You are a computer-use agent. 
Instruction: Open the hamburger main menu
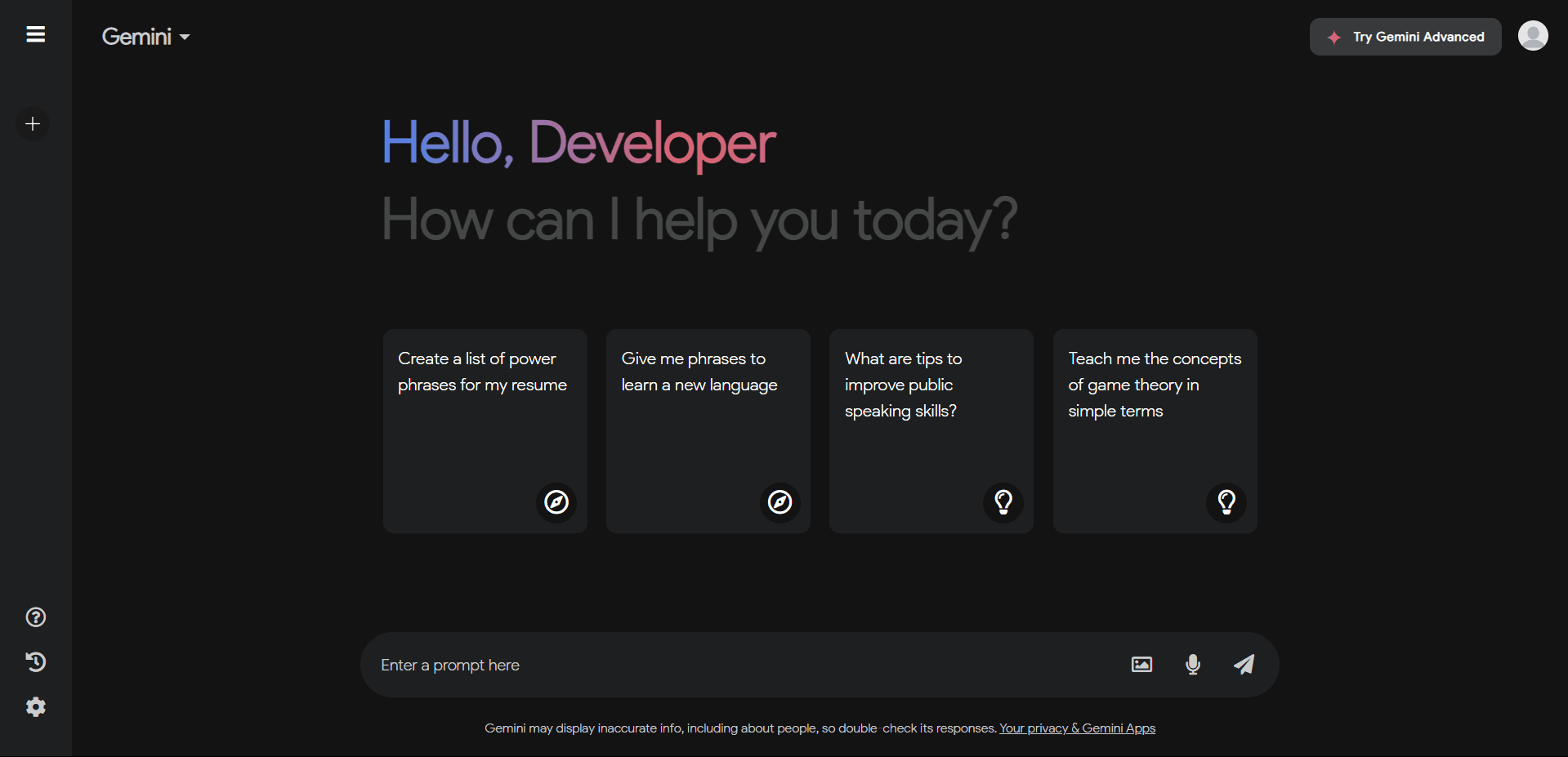click(35, 34)
